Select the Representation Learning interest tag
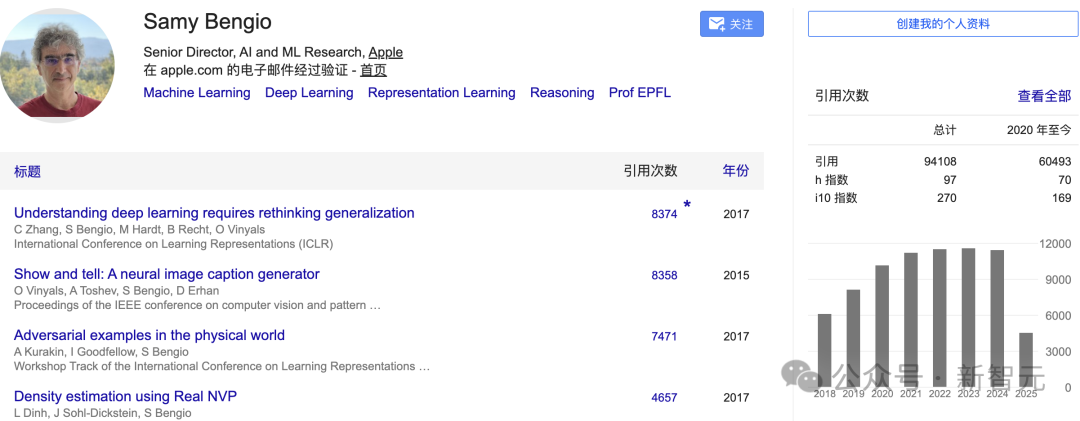This screenshot has width=1080, height=421. coord(442,92)
